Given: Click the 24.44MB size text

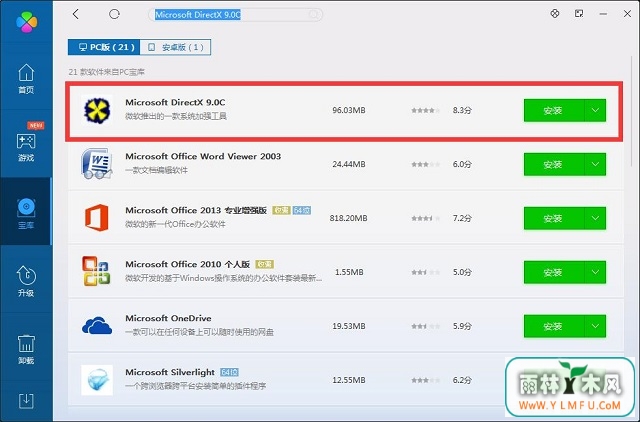Looking at the screenshot, I should coord(349,164).
